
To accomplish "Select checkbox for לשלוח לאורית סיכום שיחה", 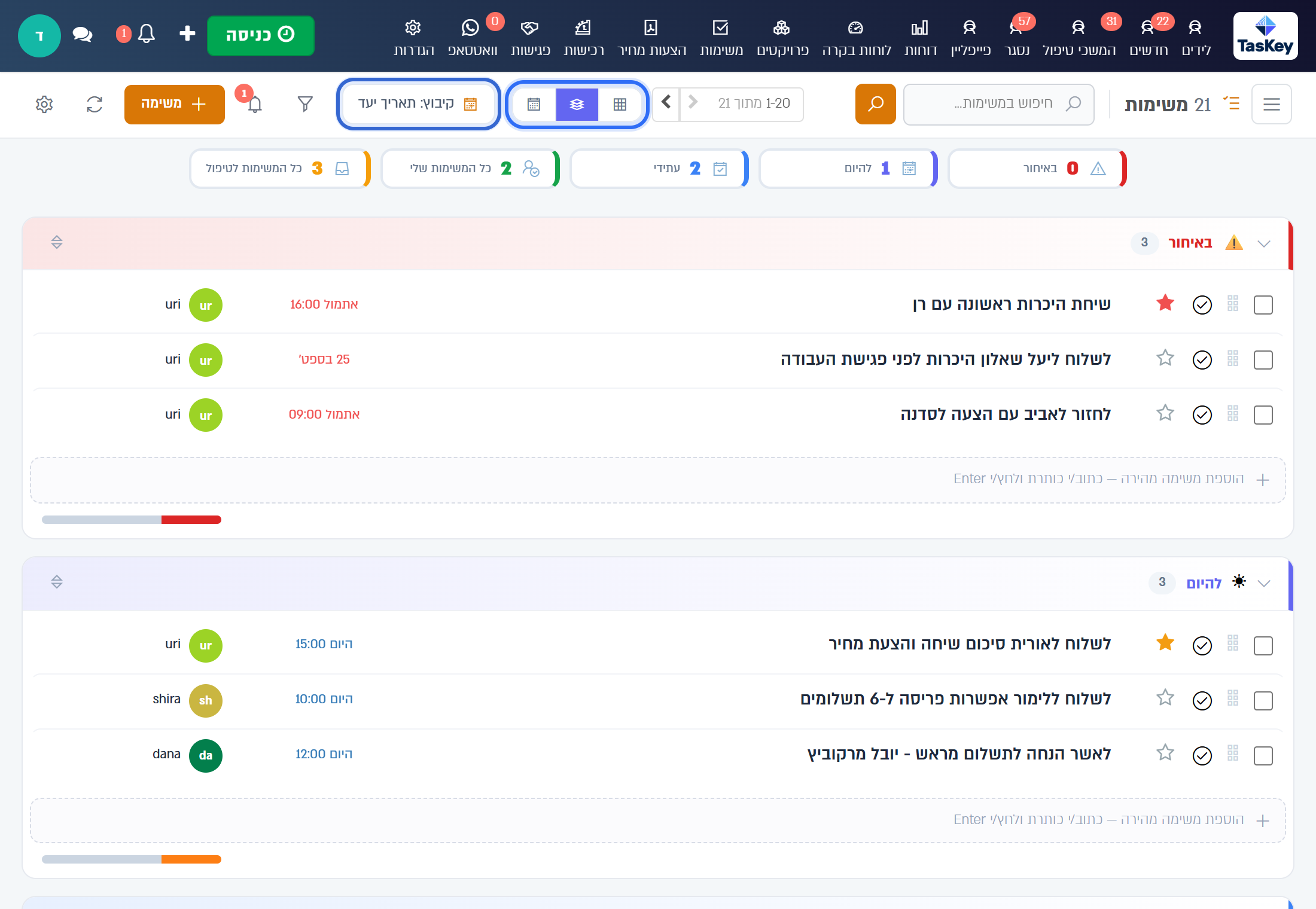I will click(x=1263, y=646).
